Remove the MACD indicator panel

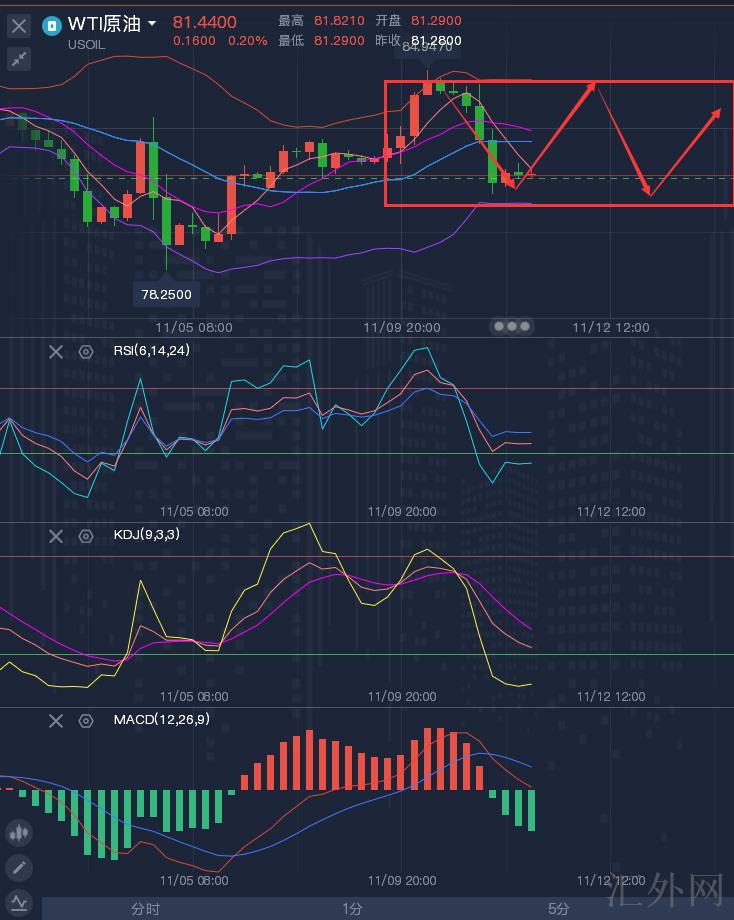(56, 721)
